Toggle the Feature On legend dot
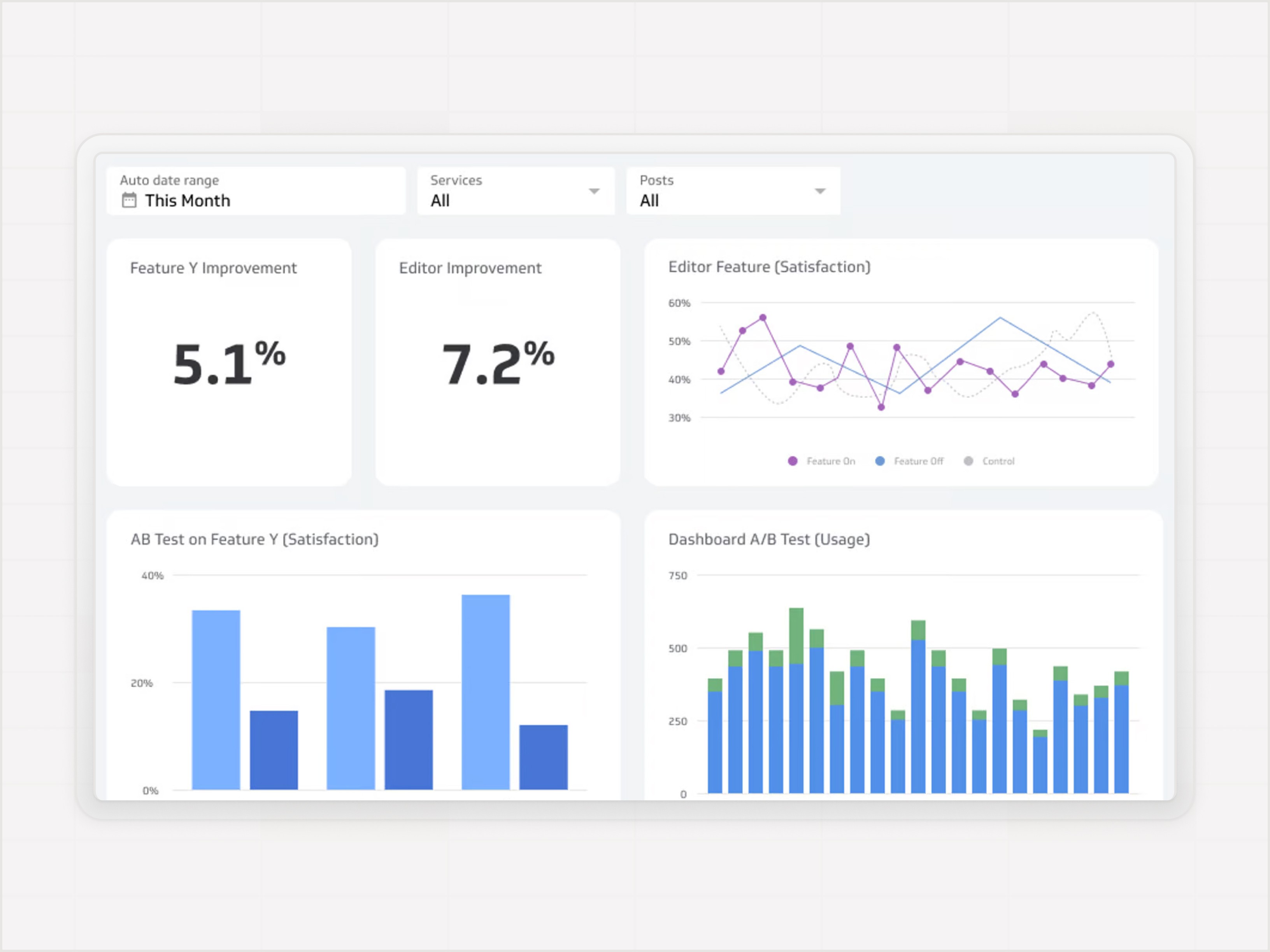The height and width of the screenshot is (952, 1270). coord(792,461)
